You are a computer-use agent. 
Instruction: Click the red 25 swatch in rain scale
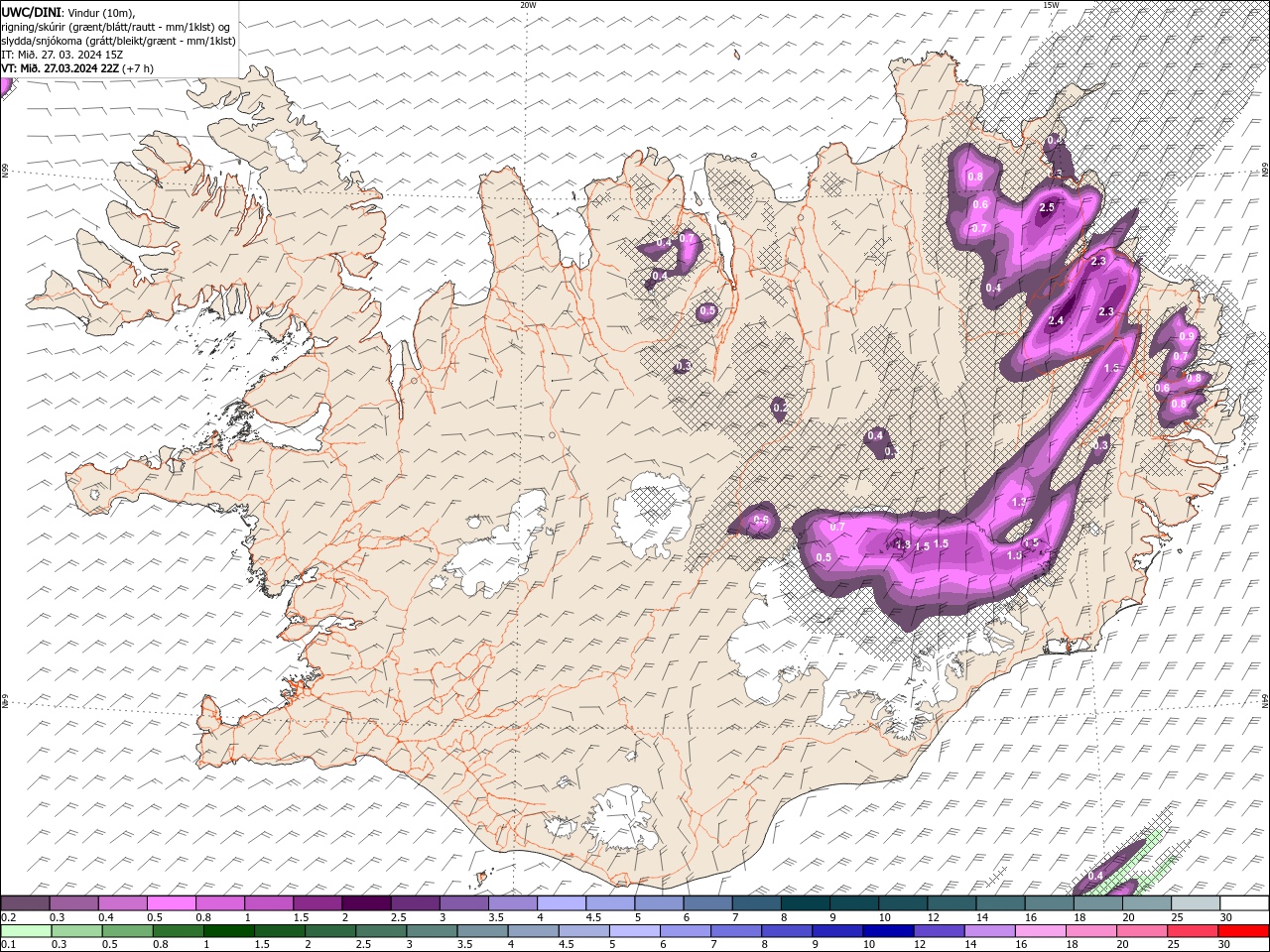(x=1194, y=930)
